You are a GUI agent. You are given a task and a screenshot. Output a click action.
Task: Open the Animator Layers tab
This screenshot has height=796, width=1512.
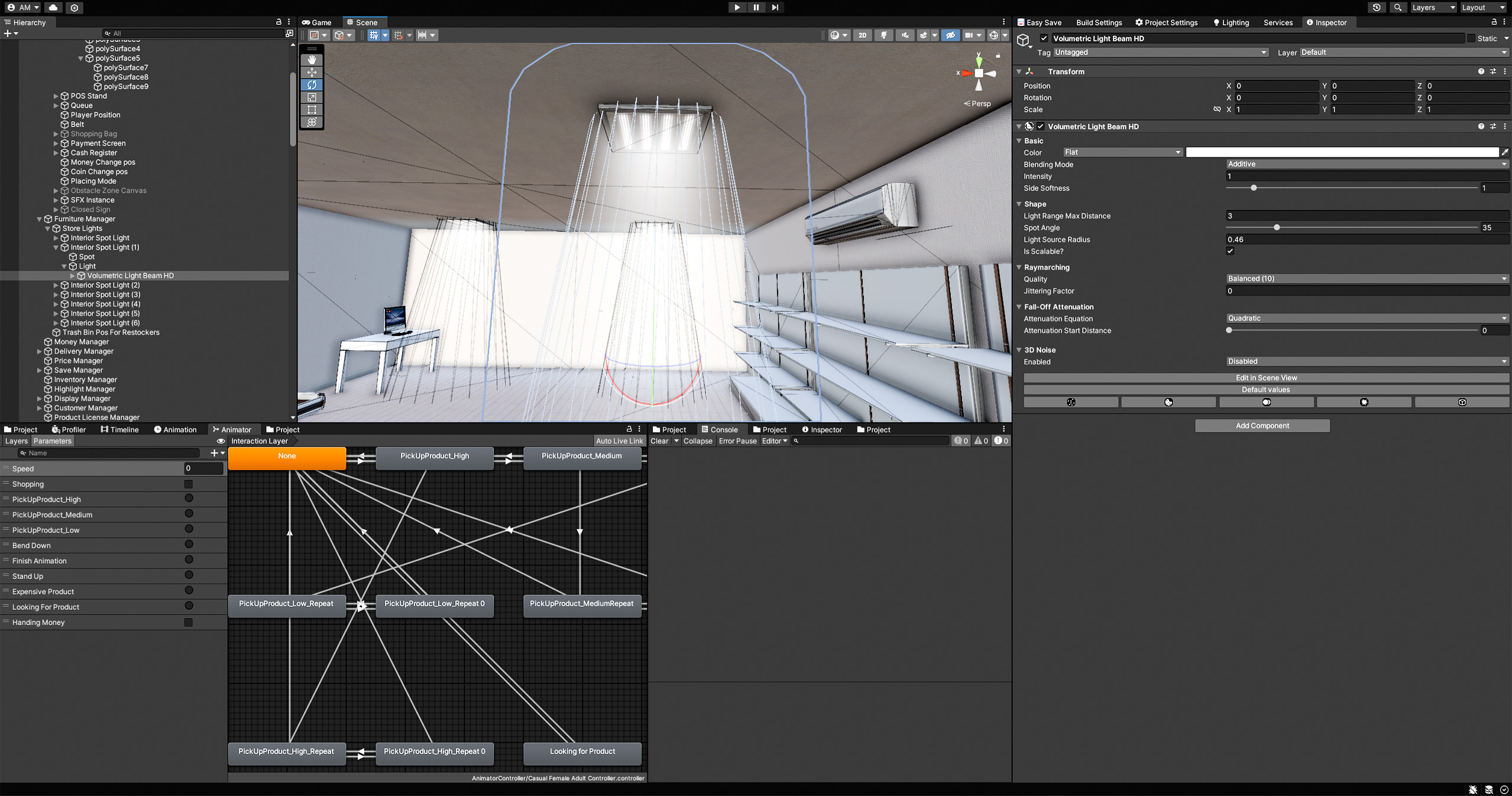pos(16,441)
